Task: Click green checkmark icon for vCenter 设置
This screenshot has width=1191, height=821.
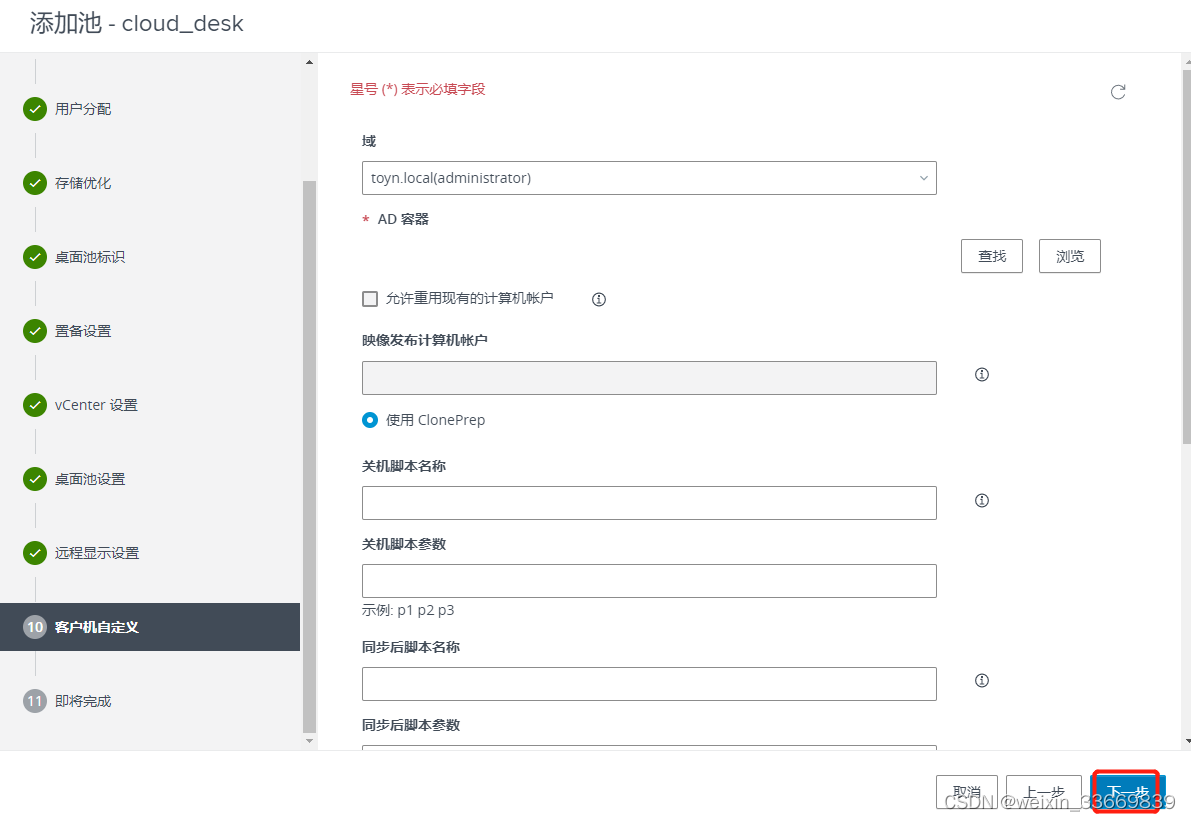Action: tap(35, 406)
